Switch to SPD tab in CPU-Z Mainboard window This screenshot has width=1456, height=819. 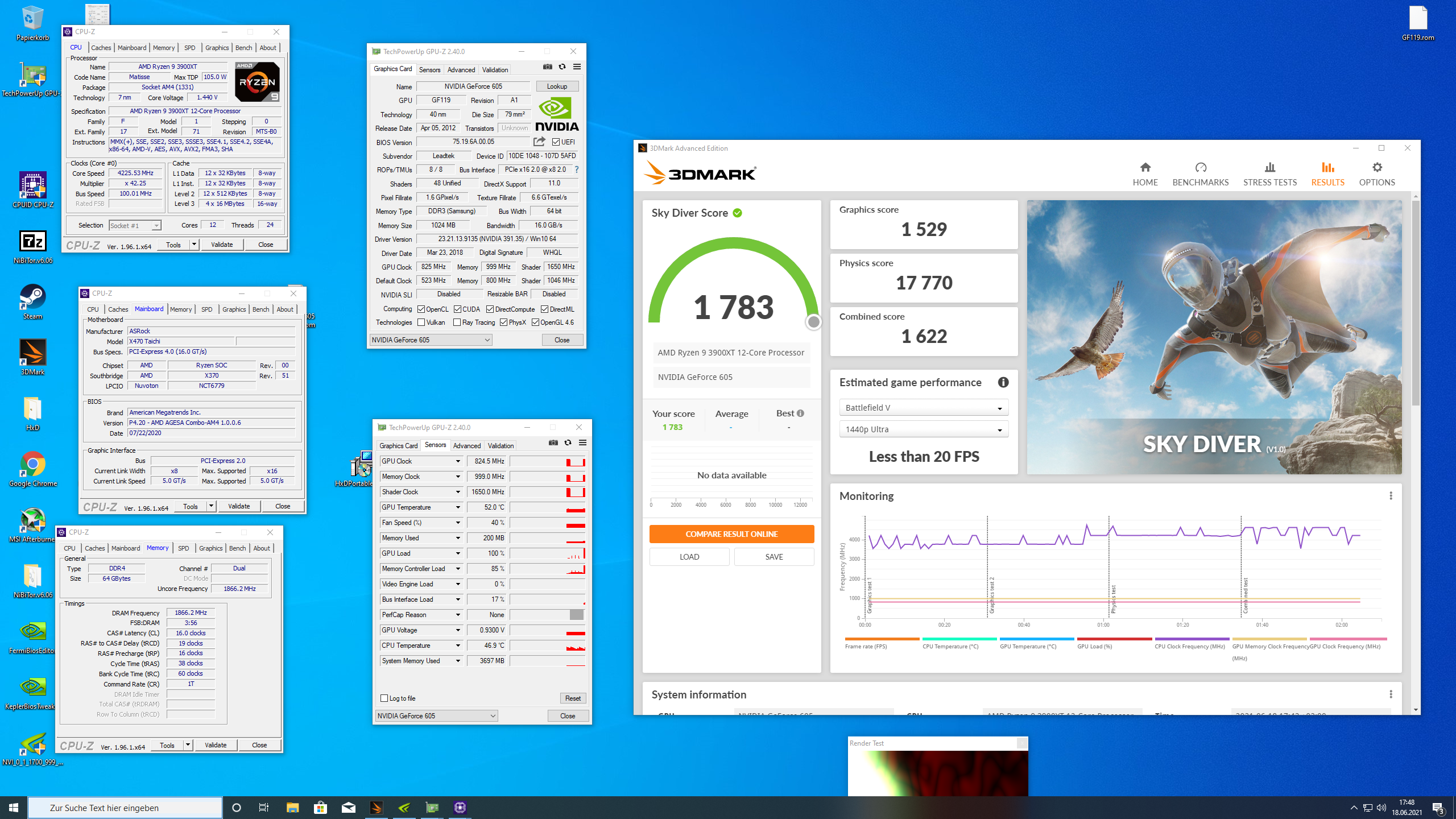point(206,309)
